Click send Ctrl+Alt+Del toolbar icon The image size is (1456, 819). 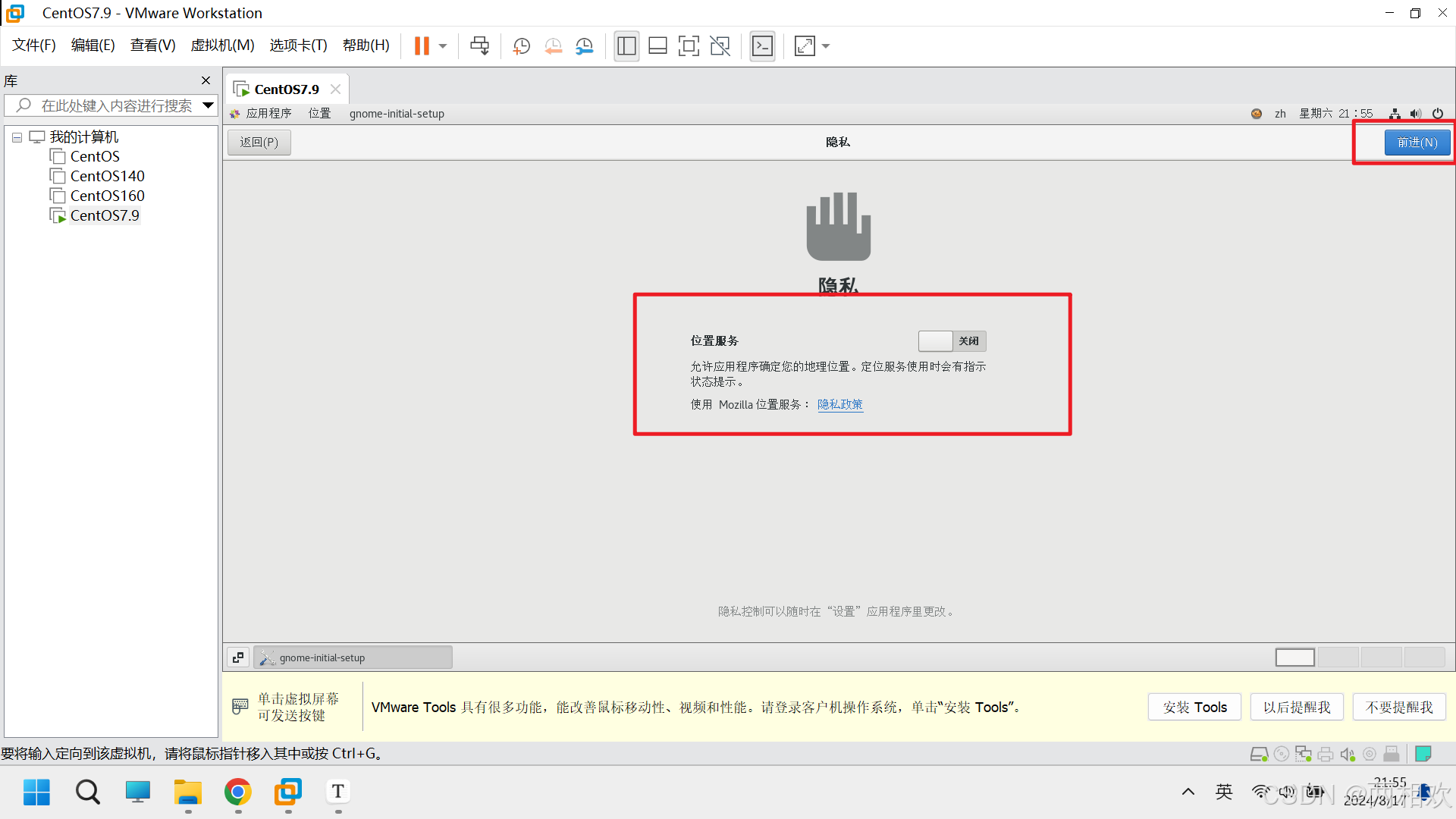(x=479, y=46)
